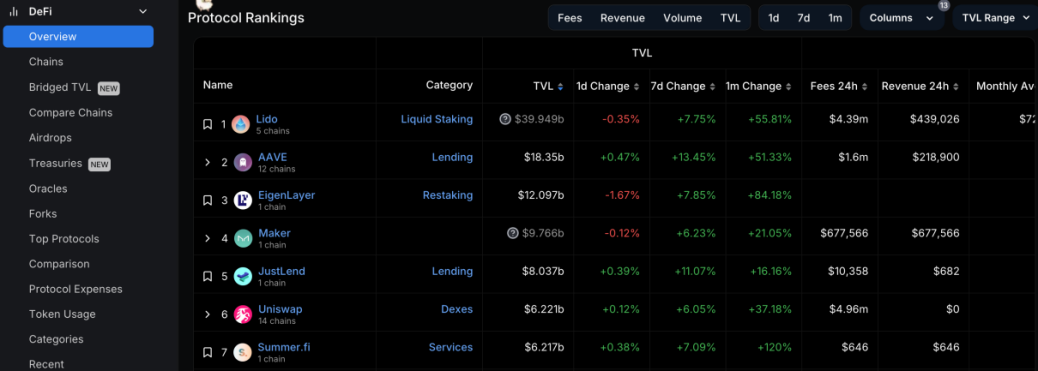Image resolution: width=1038 pixels, height=371 pixels.
Task: Expand the Uniswap row
Action: 207,314
